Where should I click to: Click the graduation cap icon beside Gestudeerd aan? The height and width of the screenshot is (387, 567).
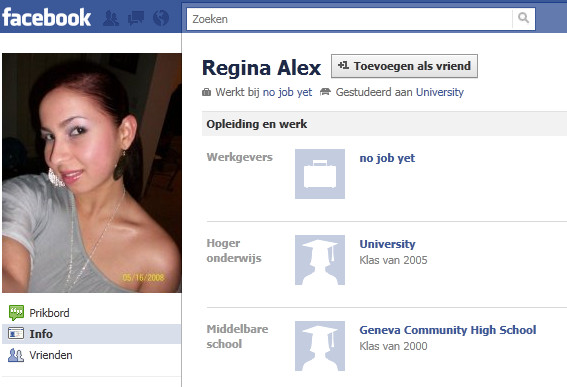[325, 92]
